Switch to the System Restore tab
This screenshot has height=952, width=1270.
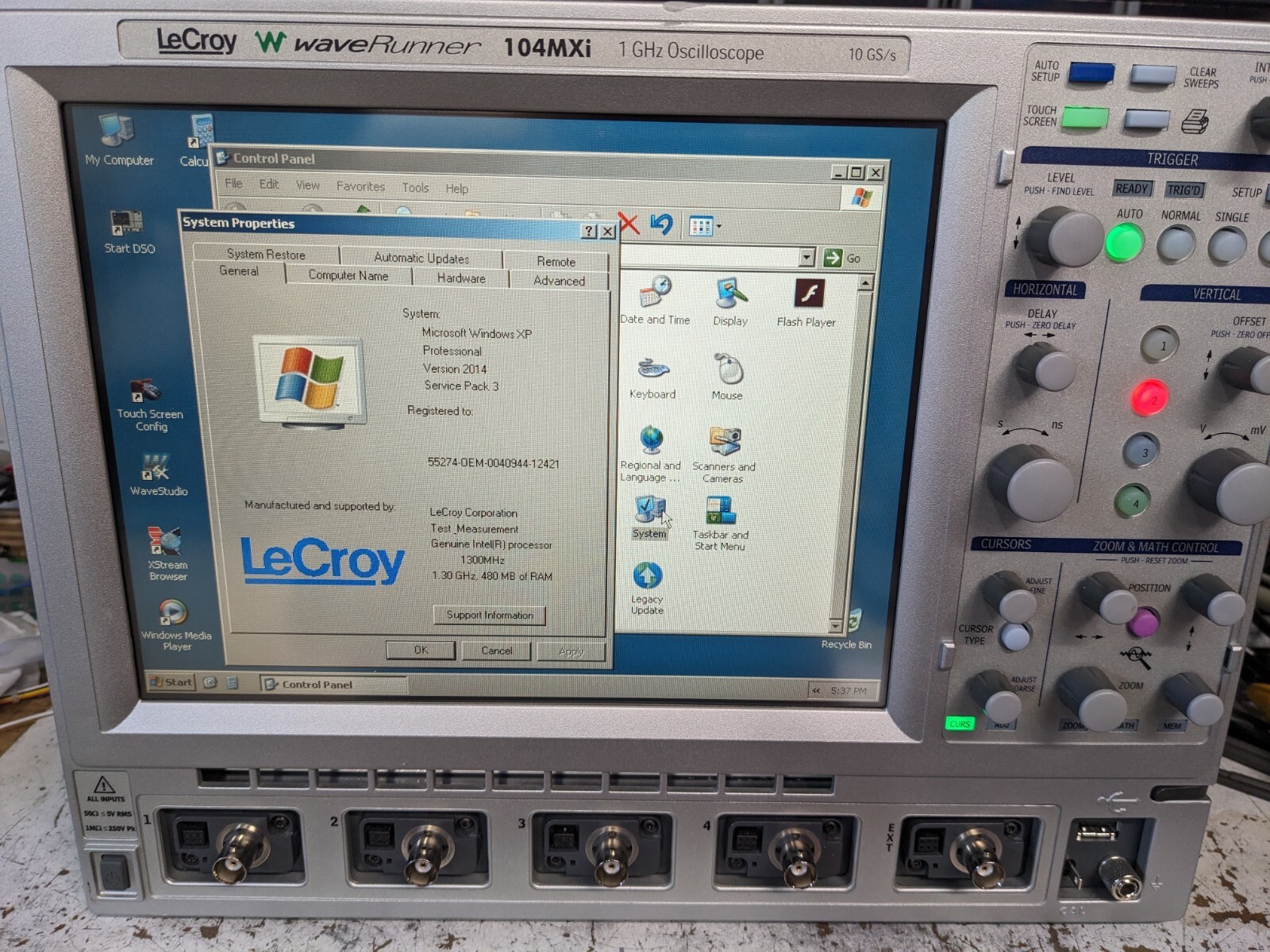tap(266, 254)
